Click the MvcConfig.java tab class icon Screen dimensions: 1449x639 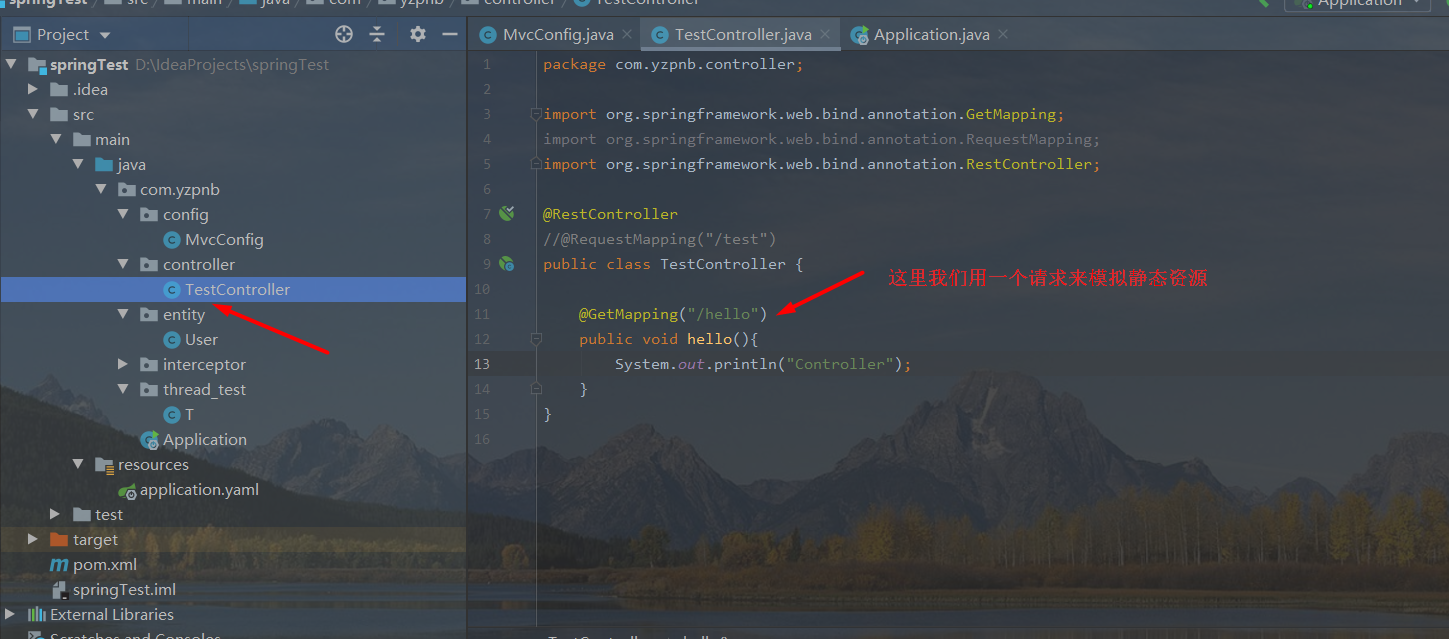click(488, 35)
